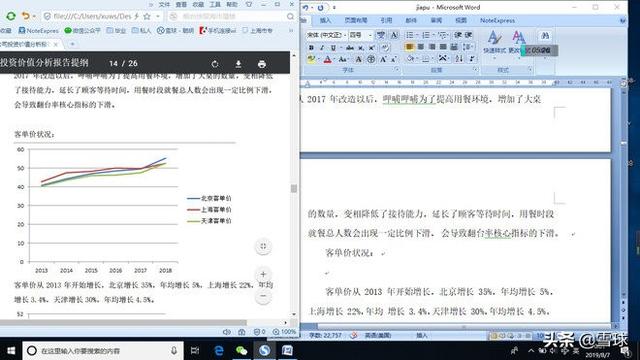The height and width of the screenshot is (360, 640).
Task: Click the Find binoculars icon in Word
Action: (x=545, y=36)
